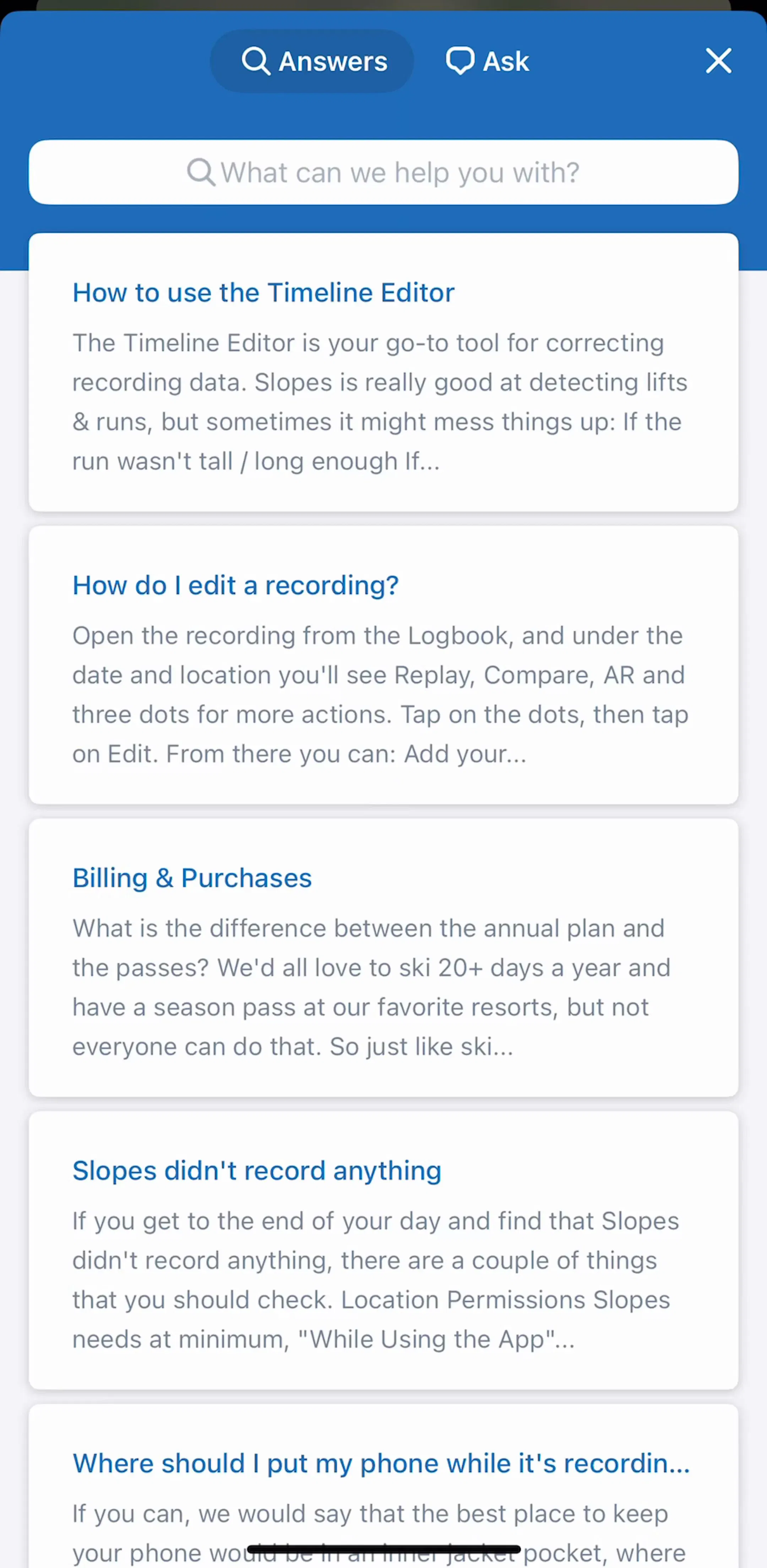
Task: Tap the annual plan and passes description
Action: [x=371, y=988]
